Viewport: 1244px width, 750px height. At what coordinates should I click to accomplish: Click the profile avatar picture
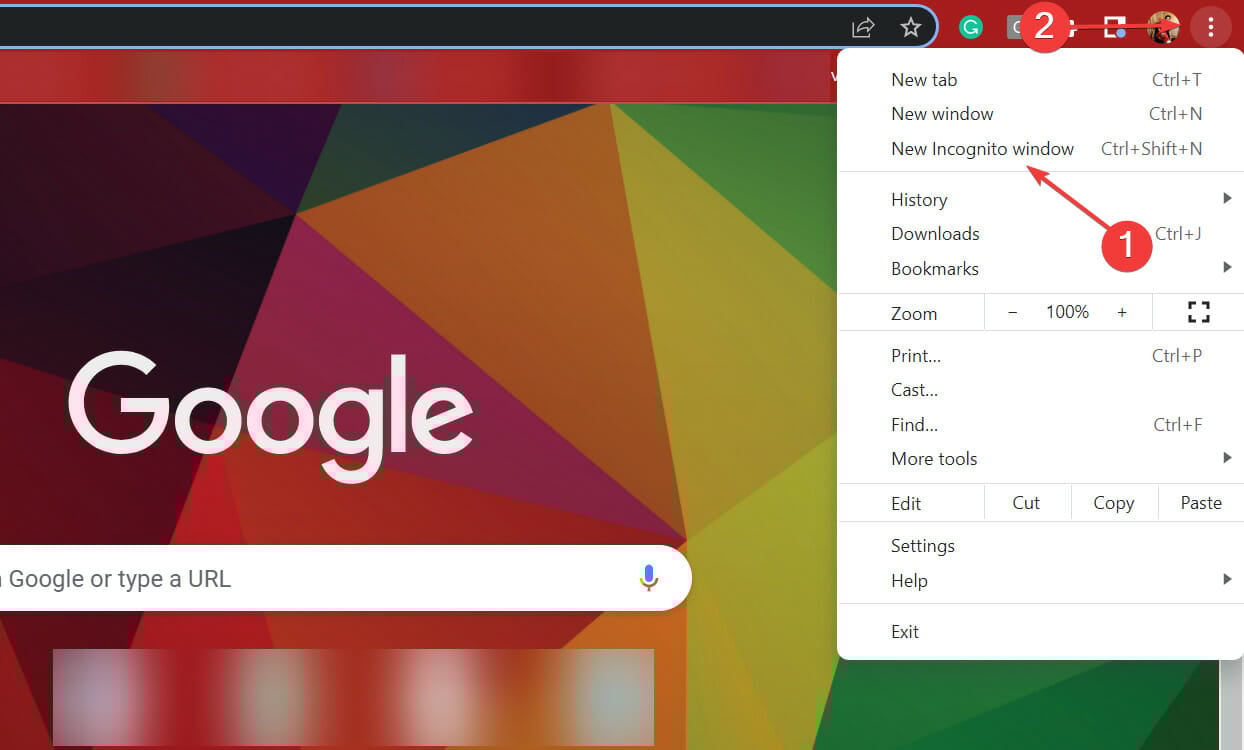click(1163, 27)
